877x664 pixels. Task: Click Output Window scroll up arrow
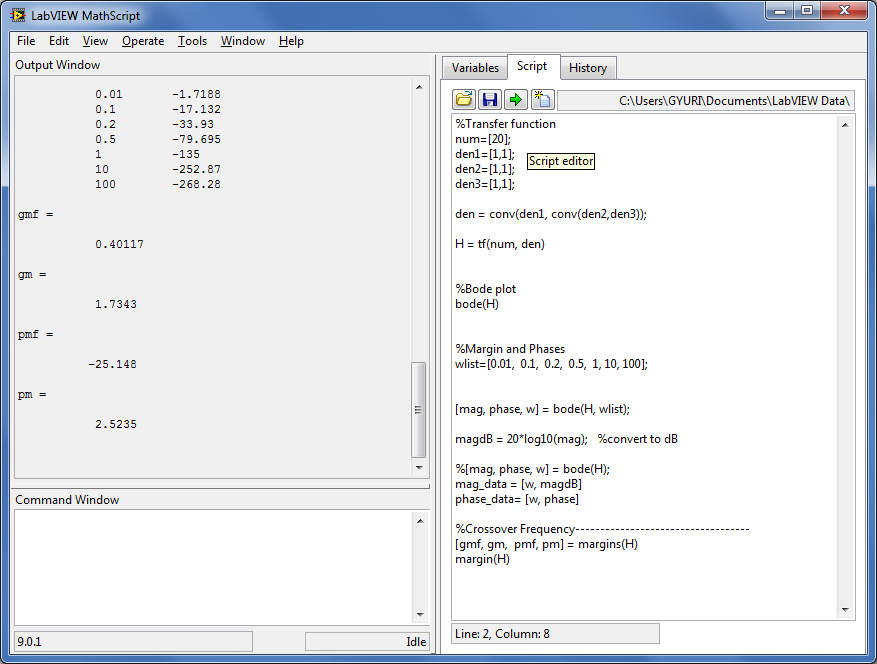click(419, 87)
